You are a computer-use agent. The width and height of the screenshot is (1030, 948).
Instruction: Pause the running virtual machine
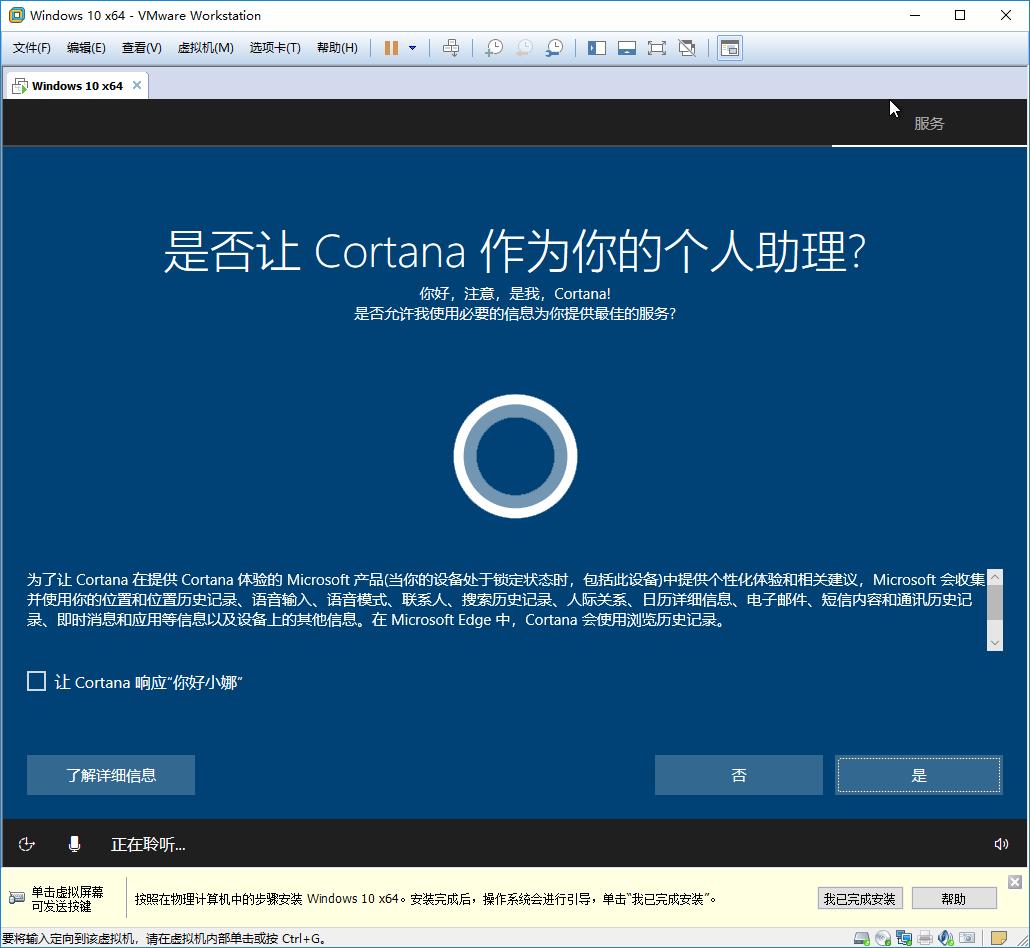point(391,47)
